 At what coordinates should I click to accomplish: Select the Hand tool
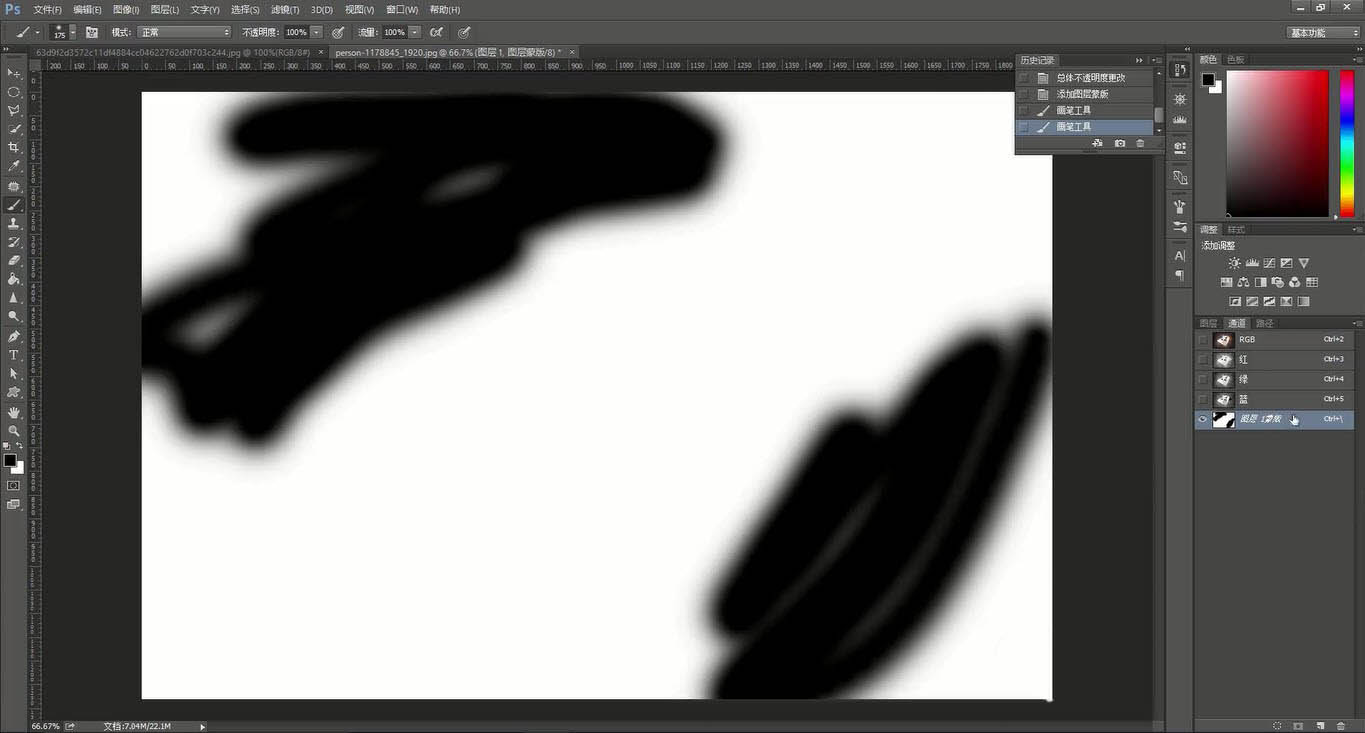14,412
